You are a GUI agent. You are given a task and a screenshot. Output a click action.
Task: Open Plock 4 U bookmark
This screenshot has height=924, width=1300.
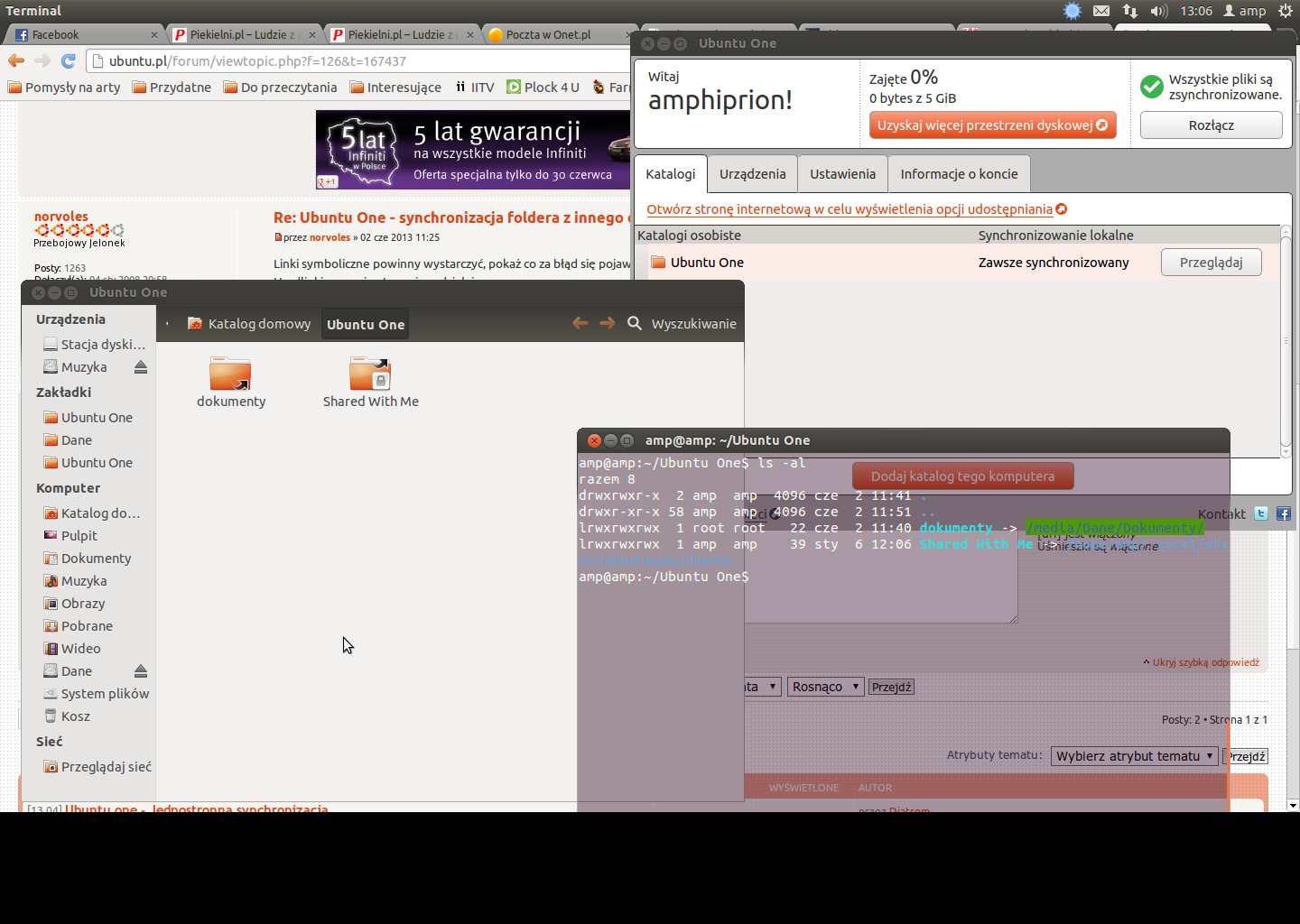(543, 88)
